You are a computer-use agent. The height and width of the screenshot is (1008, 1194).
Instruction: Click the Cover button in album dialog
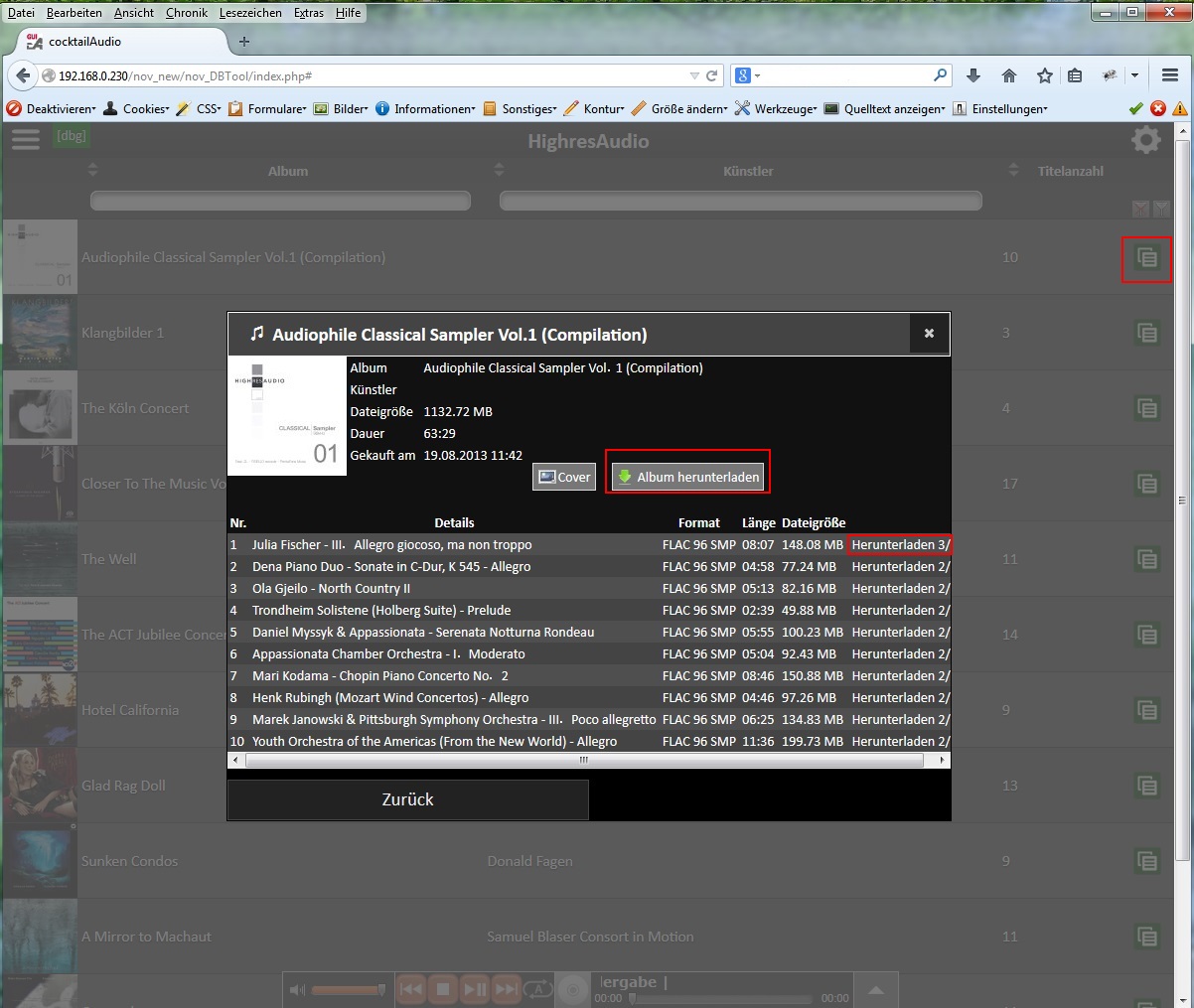564,477
